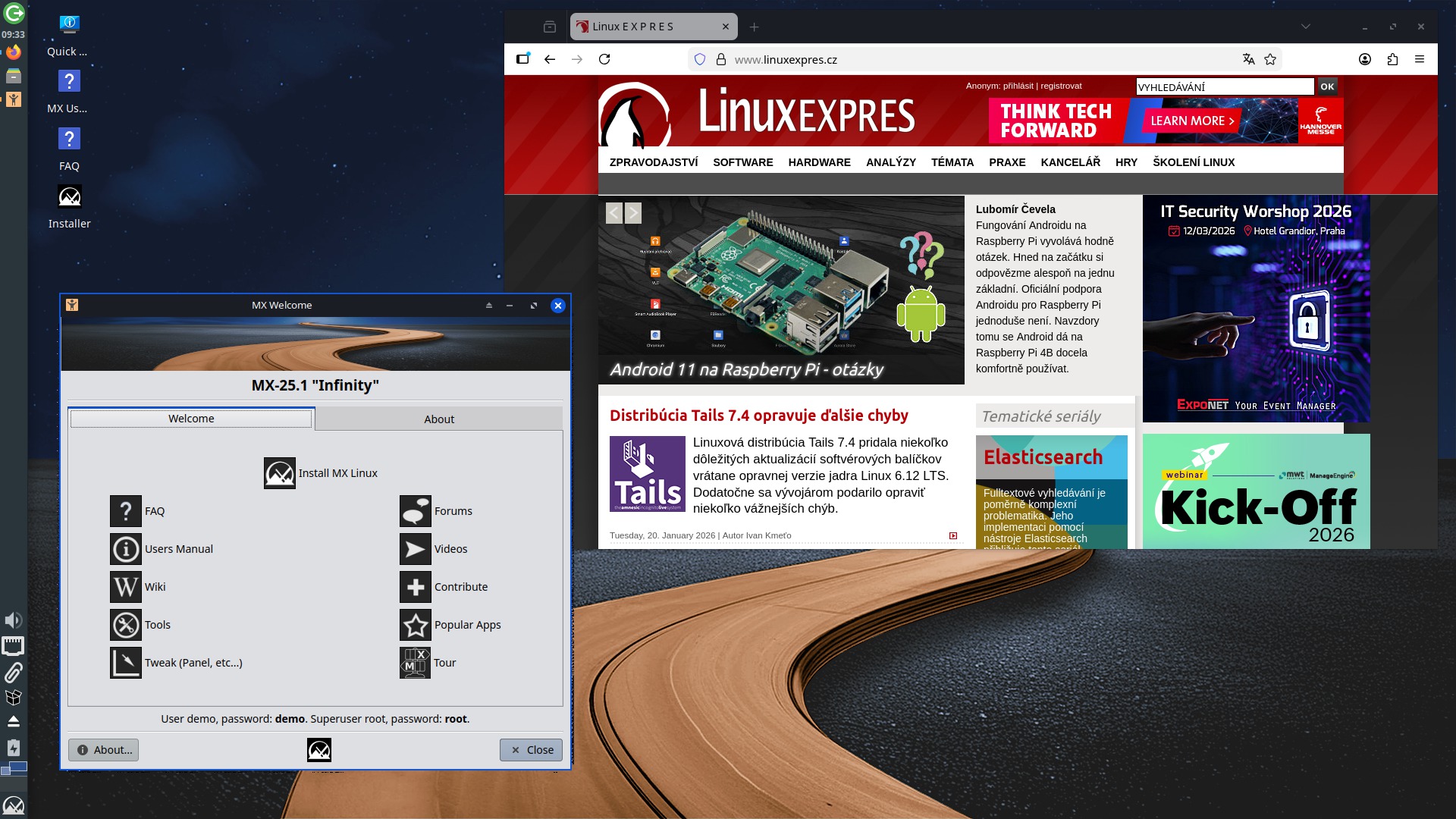The image size is (1456, 819).
Task: Click the About... button
Action: (x=104, y=750)
